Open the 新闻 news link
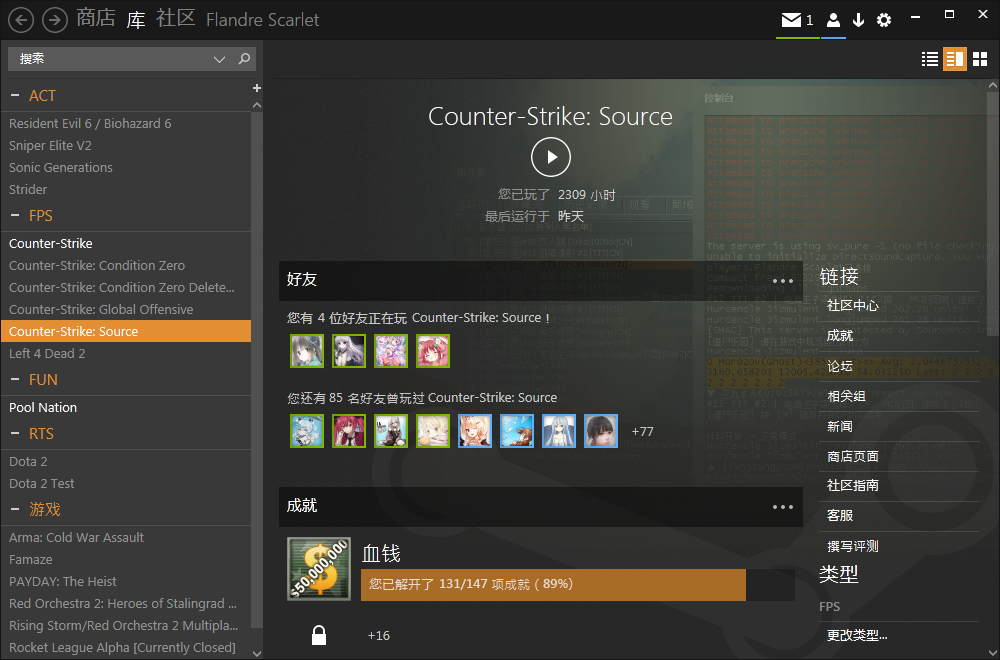Screen dimensions: 1000x660 [840, 426]
